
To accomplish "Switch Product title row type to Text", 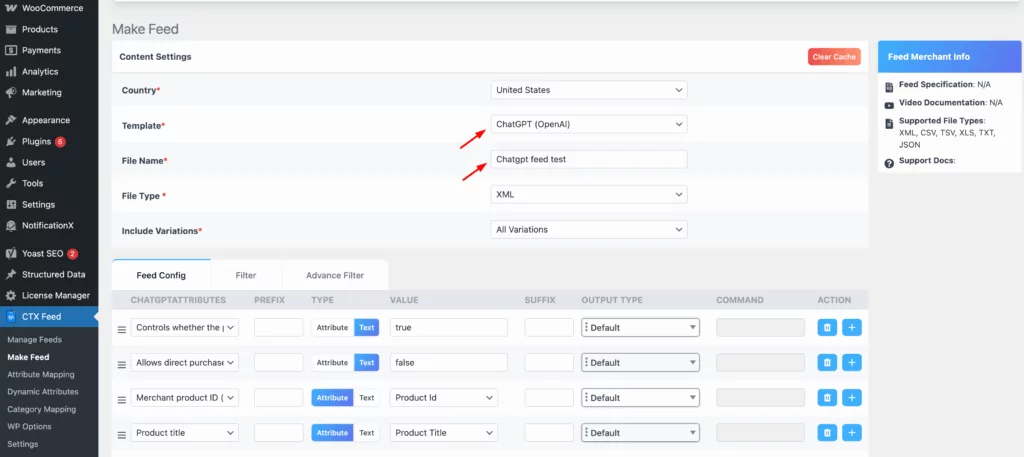I will tap(367, 433).
